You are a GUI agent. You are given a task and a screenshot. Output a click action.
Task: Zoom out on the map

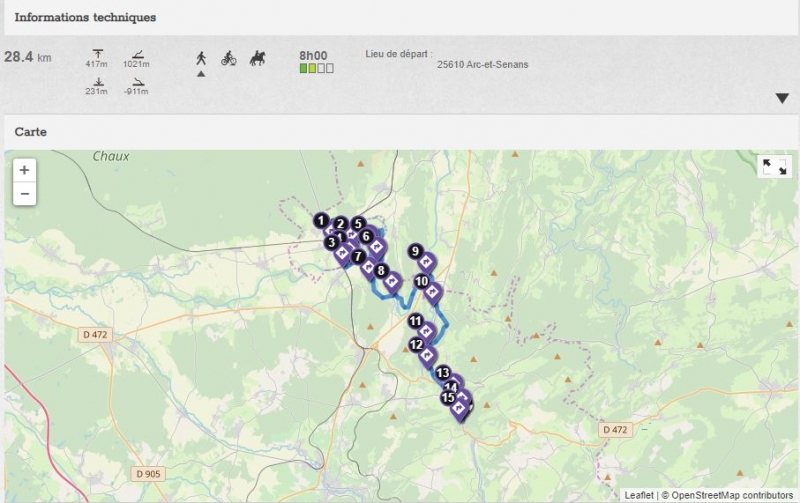click(25, 193)
